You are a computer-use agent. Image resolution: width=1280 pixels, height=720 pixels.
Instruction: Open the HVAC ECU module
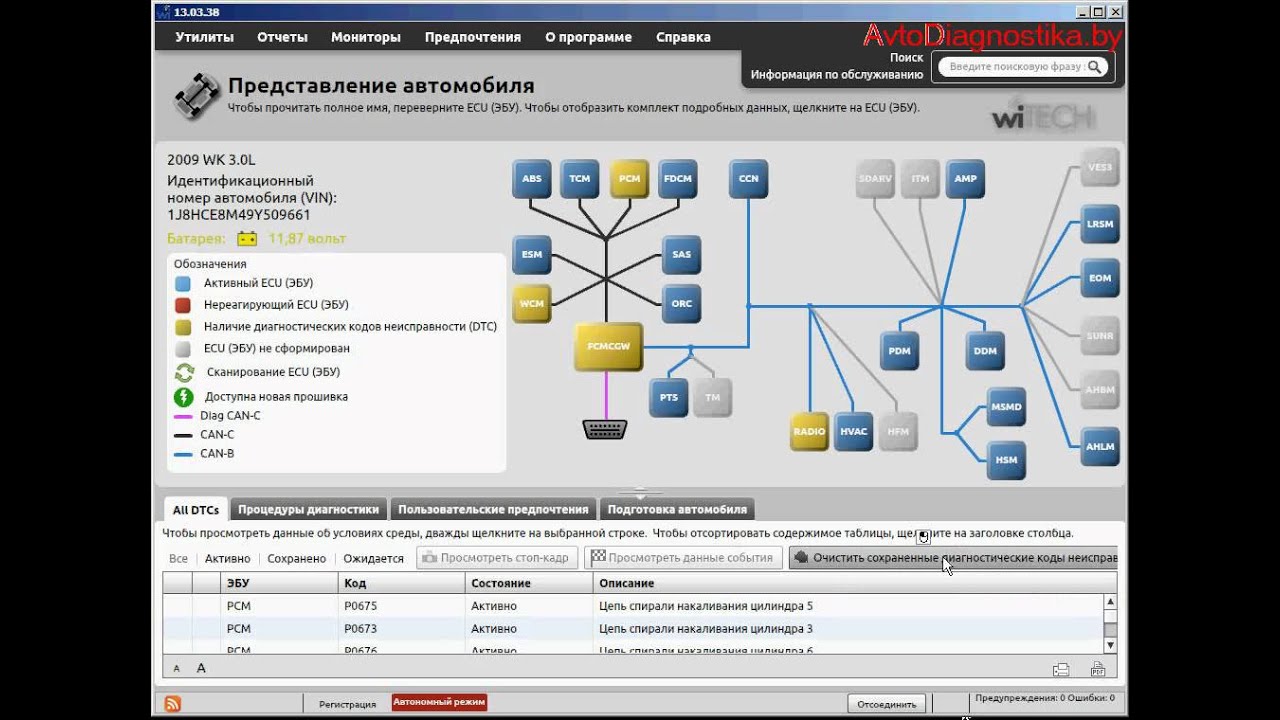click(x=854, y=432)
